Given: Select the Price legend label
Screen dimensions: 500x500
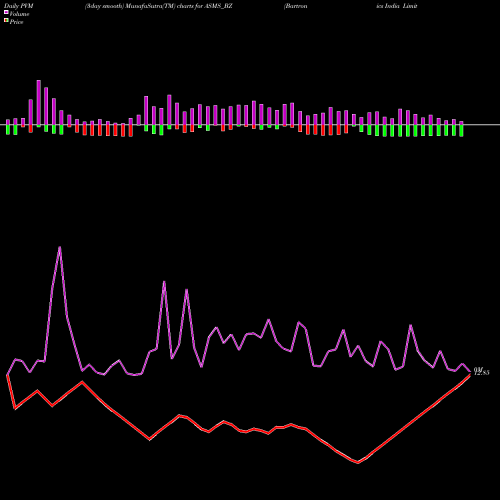Looking at the screenshot, I should pos(17,22).
